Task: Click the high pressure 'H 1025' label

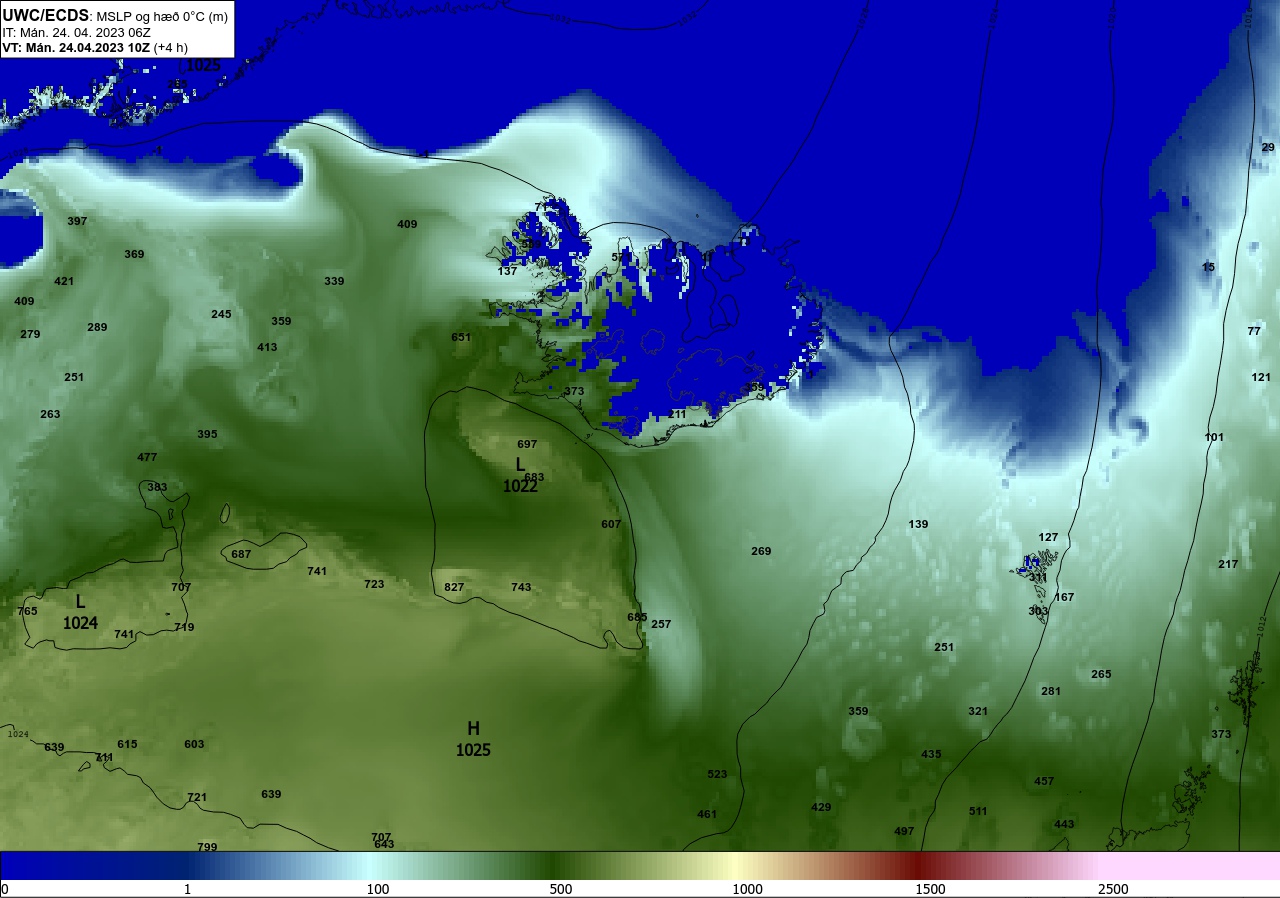Action: pyautogui.click(x=473, y=739)
